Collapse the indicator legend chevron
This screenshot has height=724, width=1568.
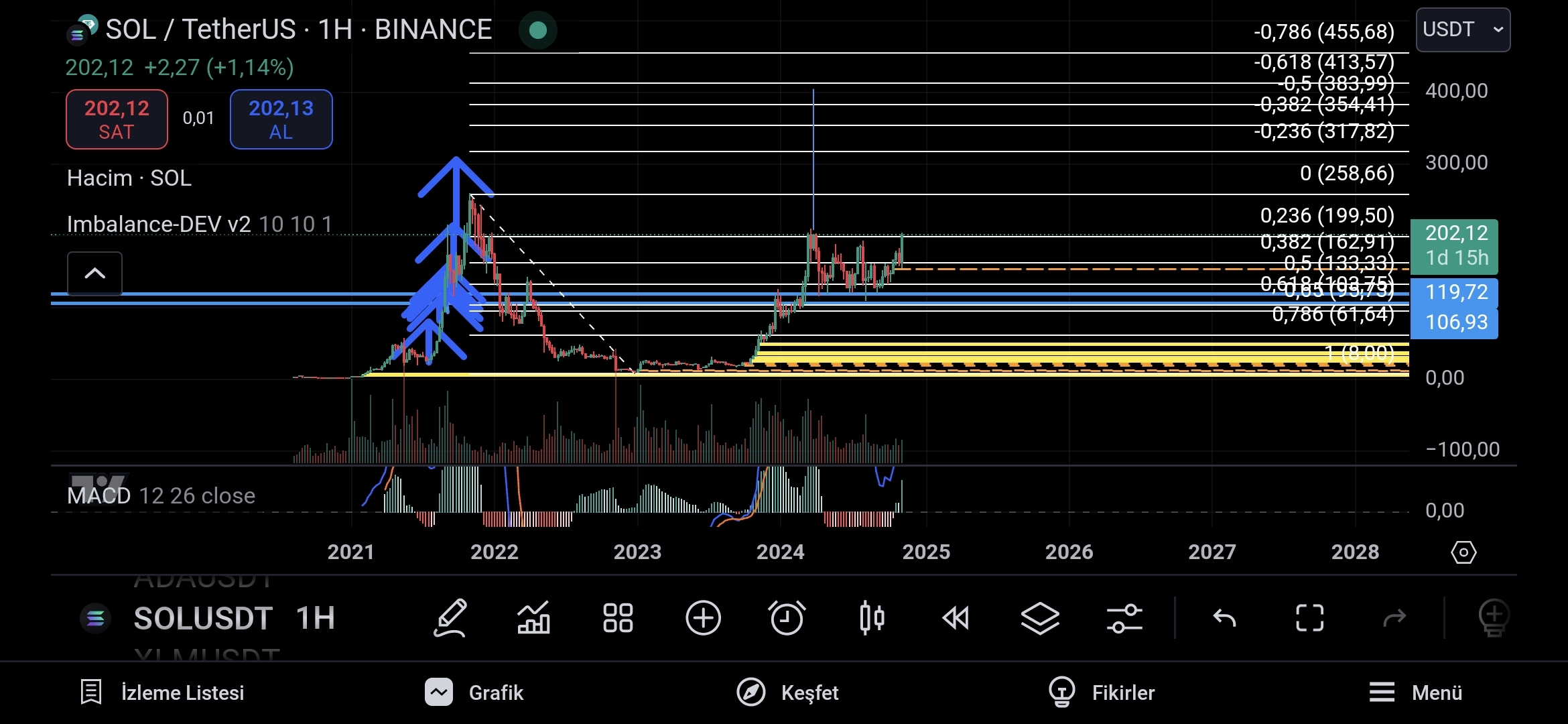(94, 273)
